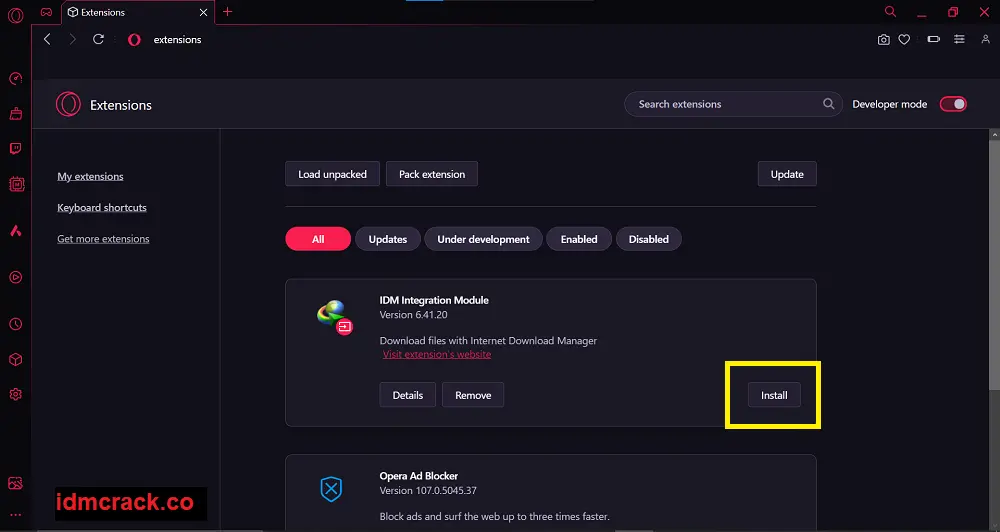Select the Updates filter tab
The height and width of the screenshot is (532, 1000).
point(388,239)
